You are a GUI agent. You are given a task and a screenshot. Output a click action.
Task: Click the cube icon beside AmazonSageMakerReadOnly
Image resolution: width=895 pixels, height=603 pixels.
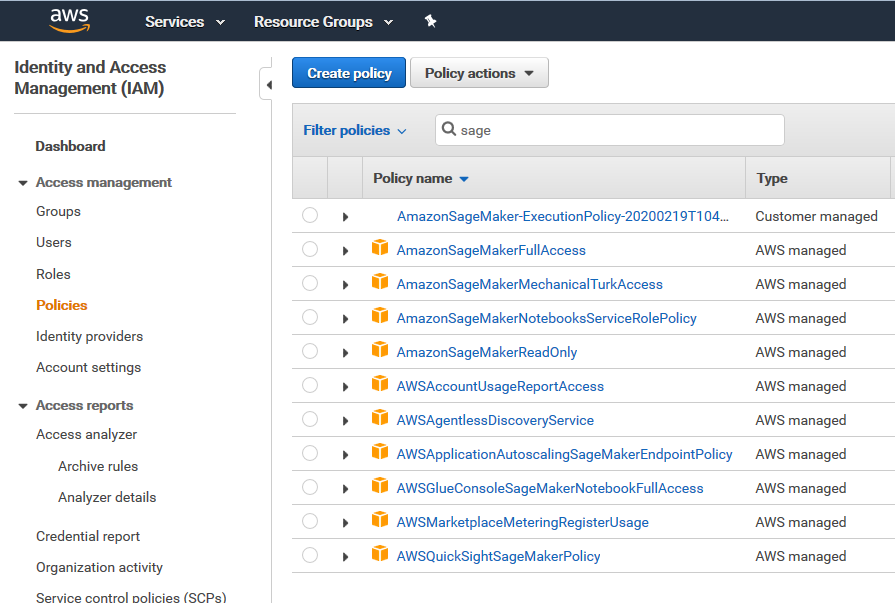coord(380,351)
